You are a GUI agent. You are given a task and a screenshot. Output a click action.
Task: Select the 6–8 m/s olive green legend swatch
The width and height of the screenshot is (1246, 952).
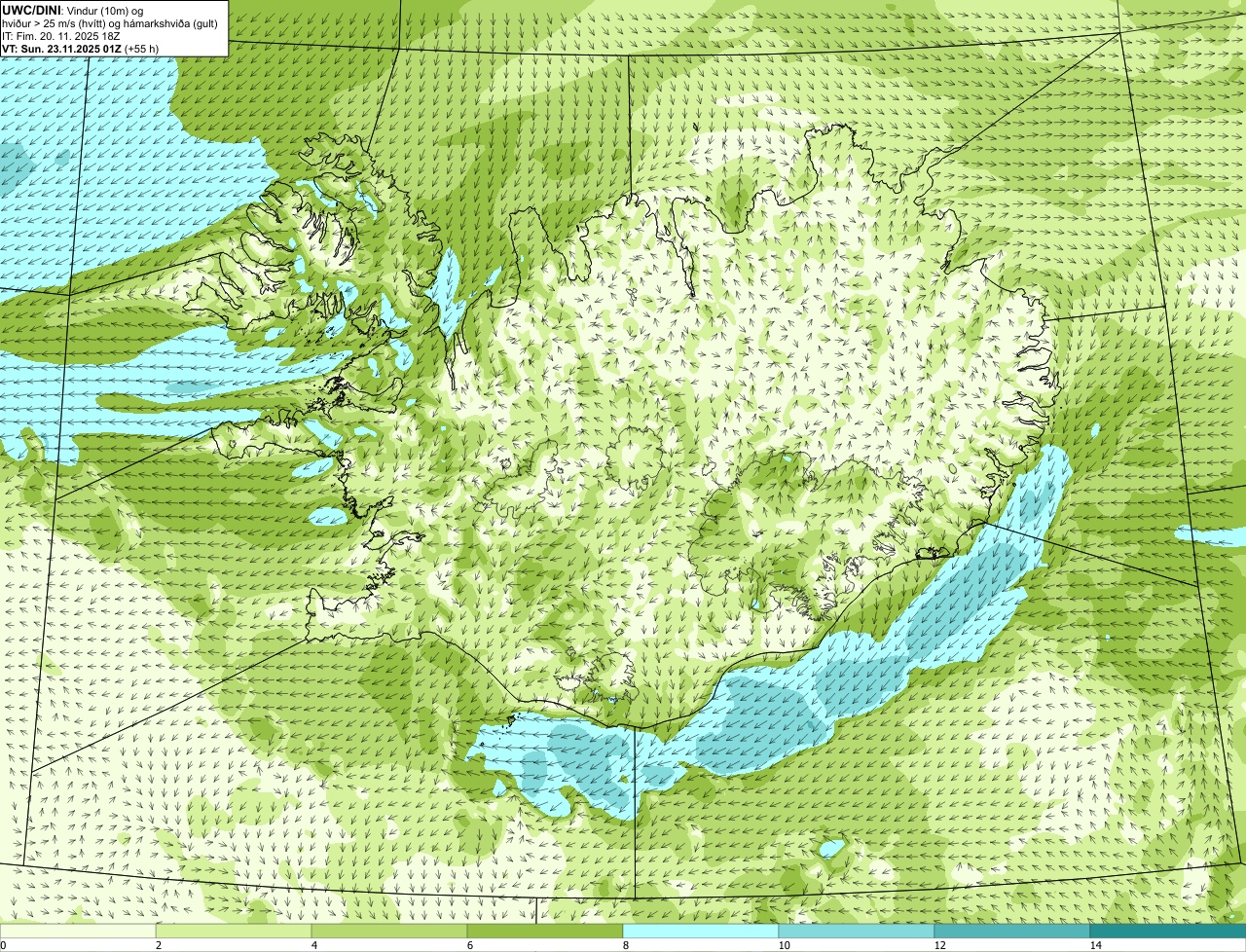click(545, 931)
